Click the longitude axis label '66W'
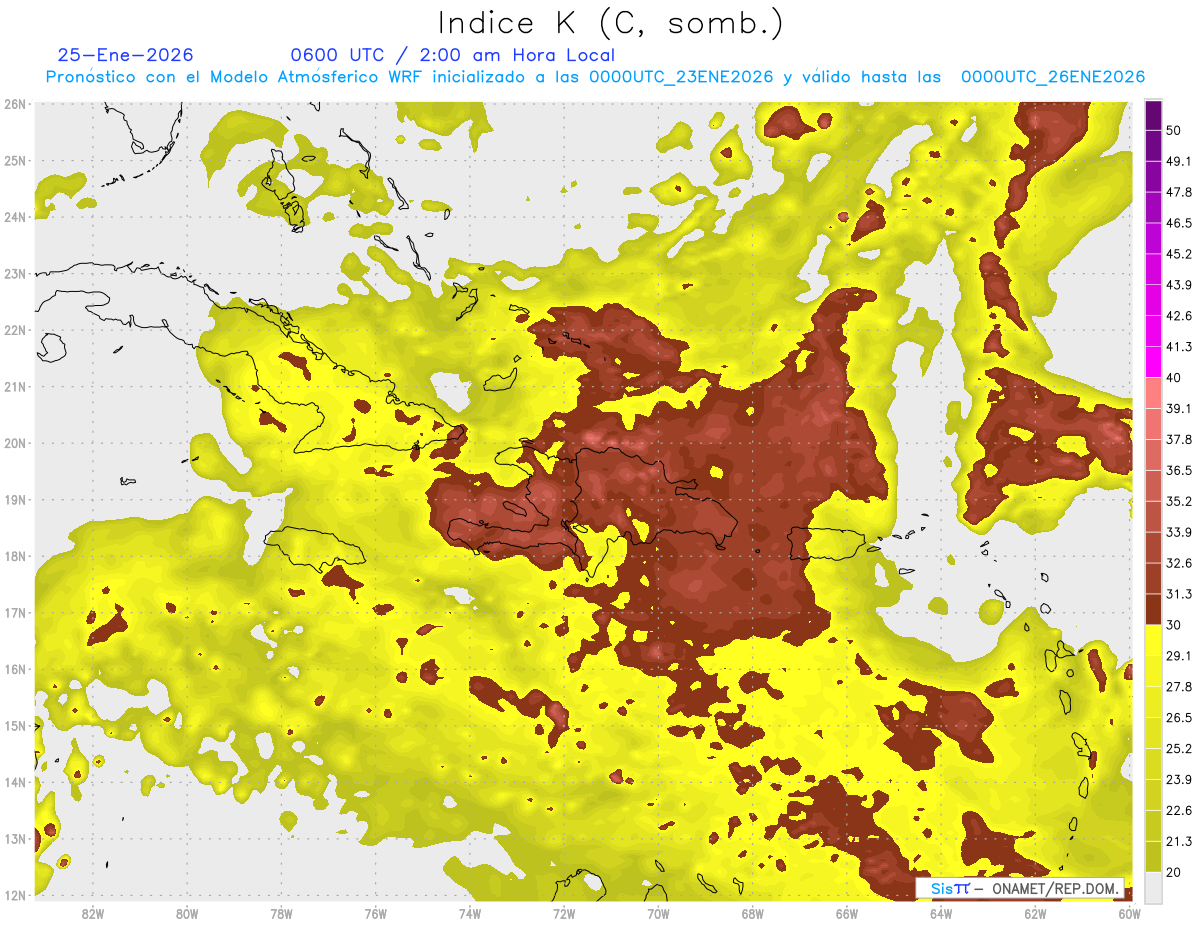 point(846,914)
